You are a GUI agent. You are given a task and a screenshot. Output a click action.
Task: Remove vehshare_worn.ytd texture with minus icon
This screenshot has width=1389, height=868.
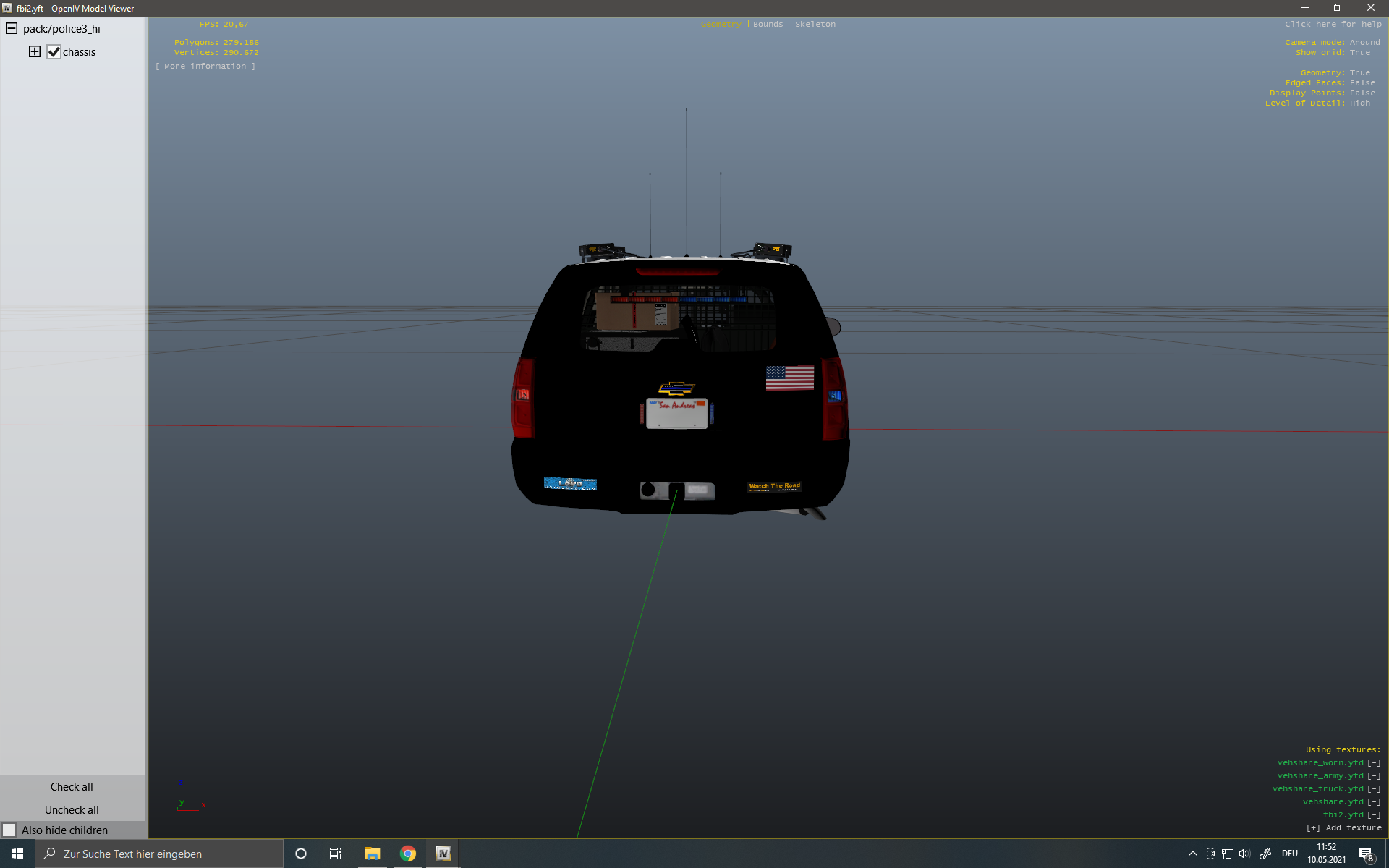[x=1374, y=762]
